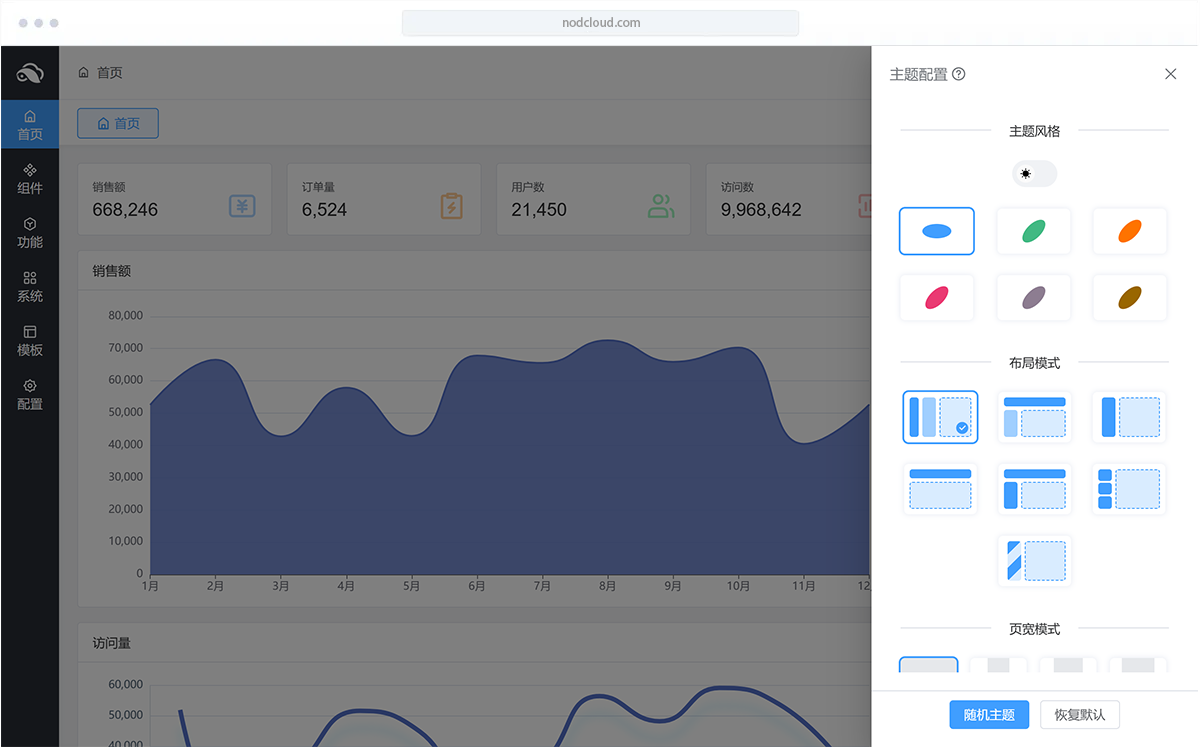Choose the orange theme color

(1129, 231)
